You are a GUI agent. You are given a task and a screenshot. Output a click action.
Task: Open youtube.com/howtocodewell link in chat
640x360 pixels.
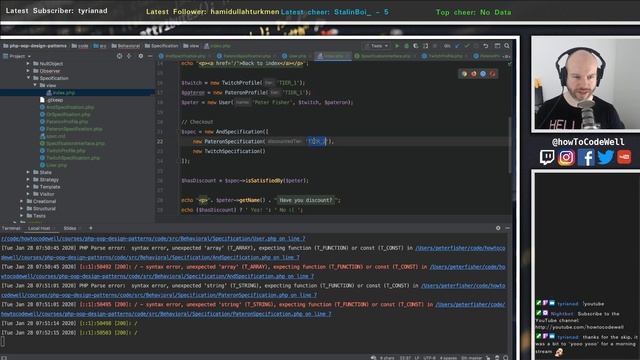click(x=580, y=327)
